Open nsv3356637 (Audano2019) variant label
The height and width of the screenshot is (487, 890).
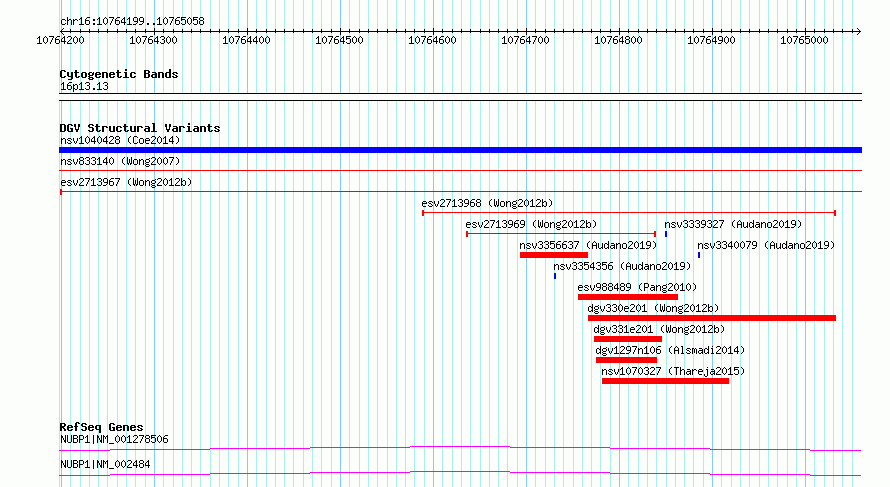click(588, 245)
